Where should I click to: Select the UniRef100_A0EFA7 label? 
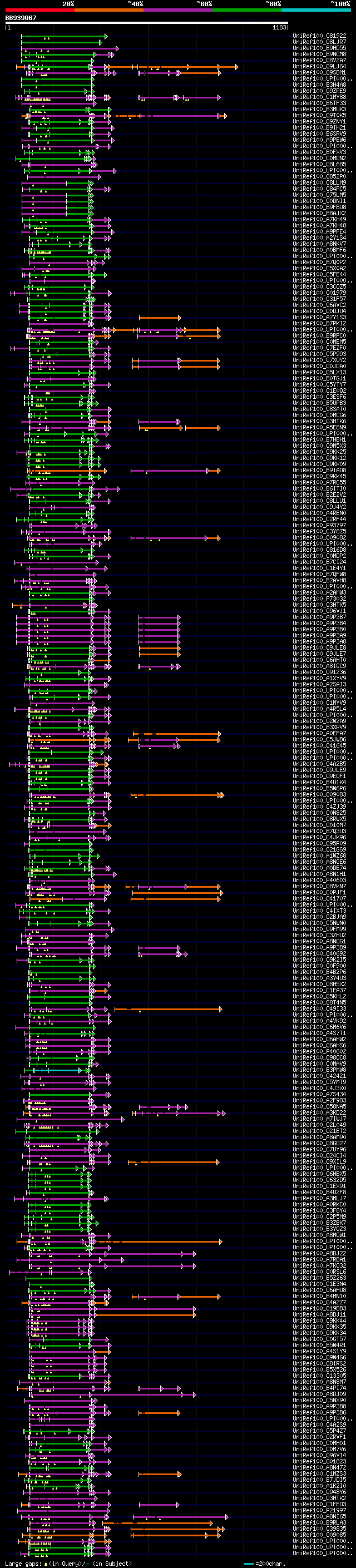(319, 734)
